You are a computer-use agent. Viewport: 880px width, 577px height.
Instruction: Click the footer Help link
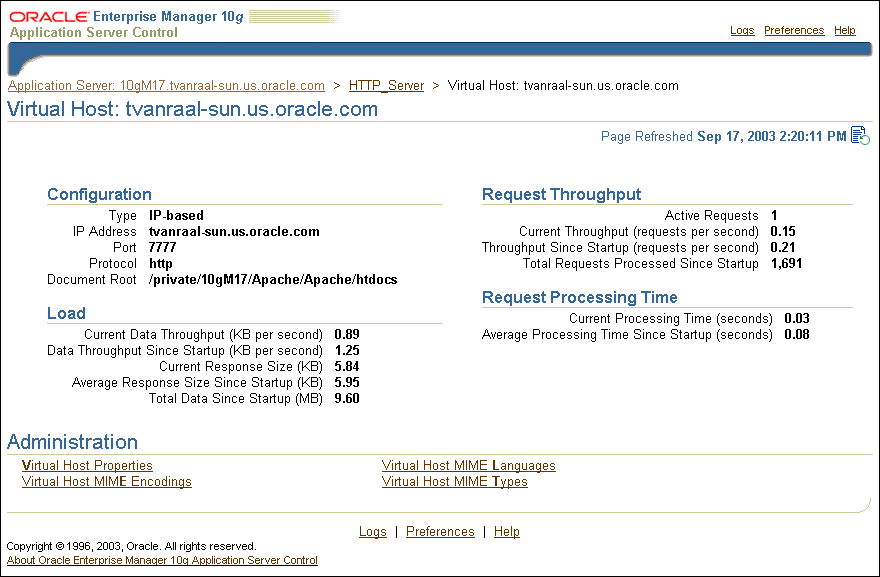point(507,532)
